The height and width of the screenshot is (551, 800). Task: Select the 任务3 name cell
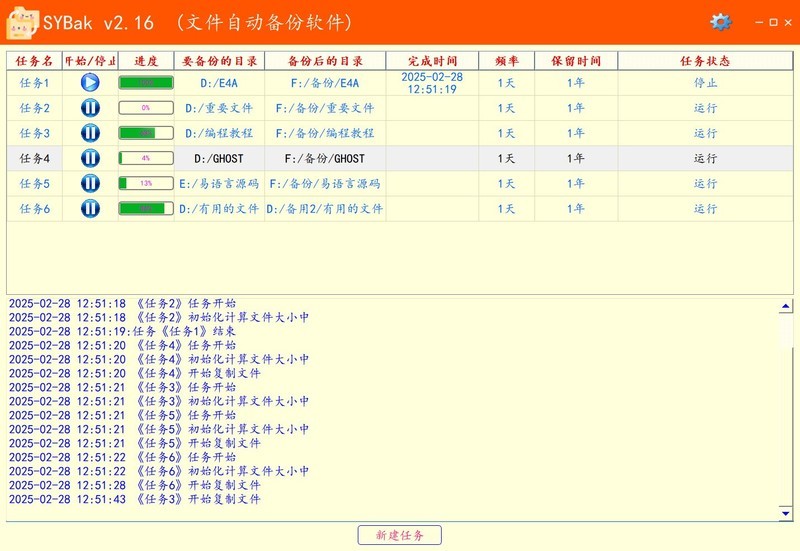tap(34, 133)
